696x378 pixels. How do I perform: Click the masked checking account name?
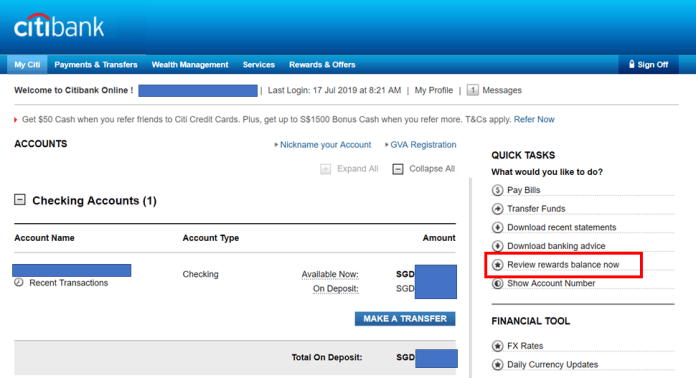pyautogui.click(x=71, y=270)
